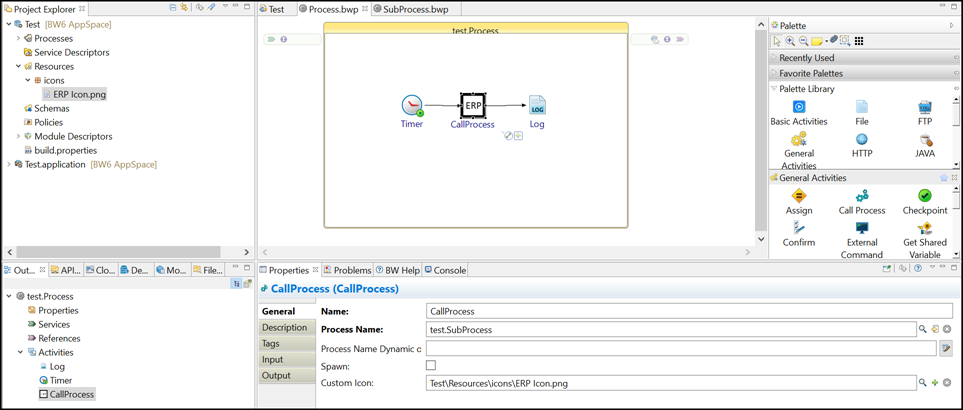Choose the Call Process palette item
Viewport: 963px width, 410px height.
pos(861,196)
